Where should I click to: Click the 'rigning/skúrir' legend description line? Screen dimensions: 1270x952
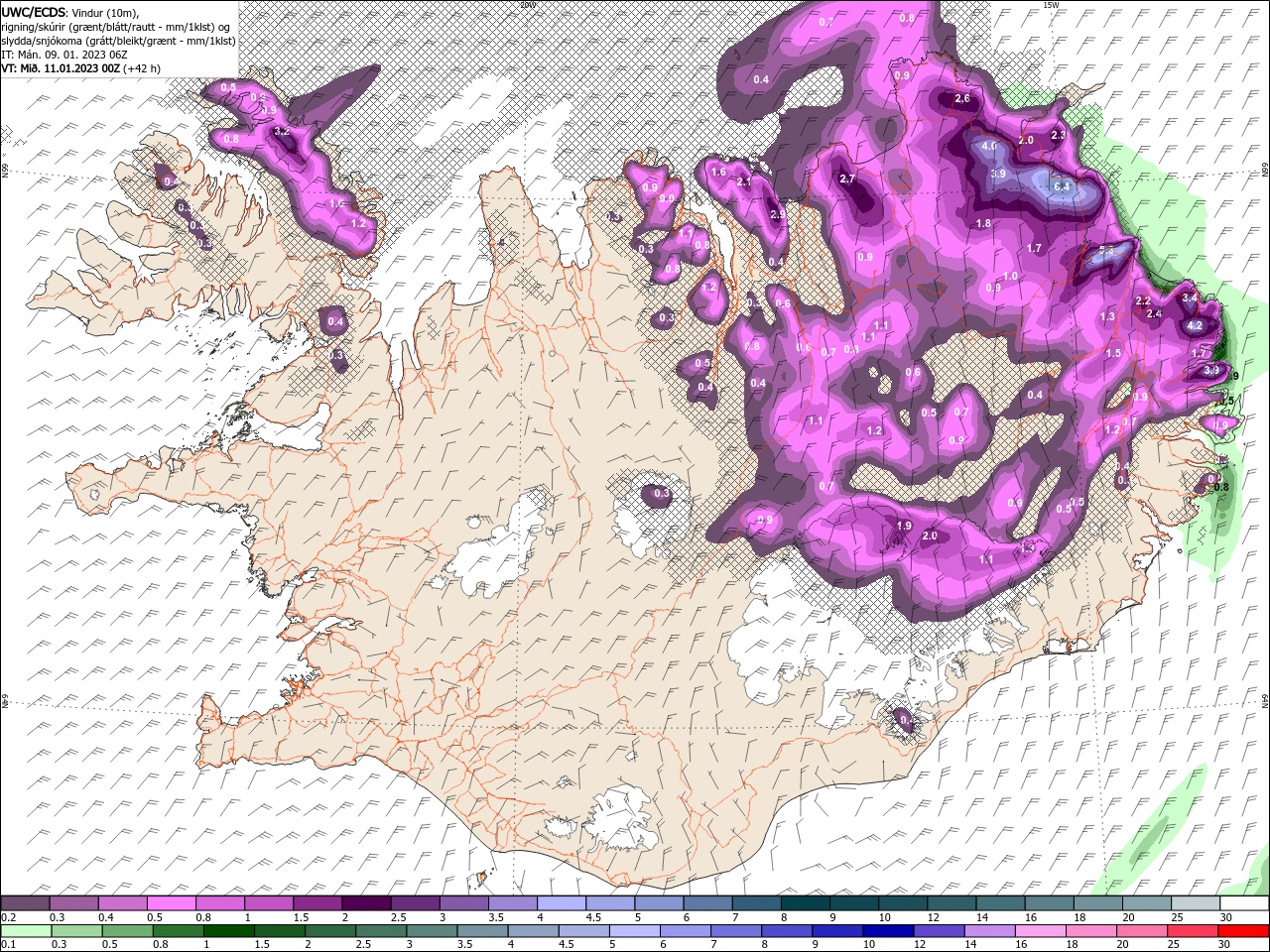point(117,26)
